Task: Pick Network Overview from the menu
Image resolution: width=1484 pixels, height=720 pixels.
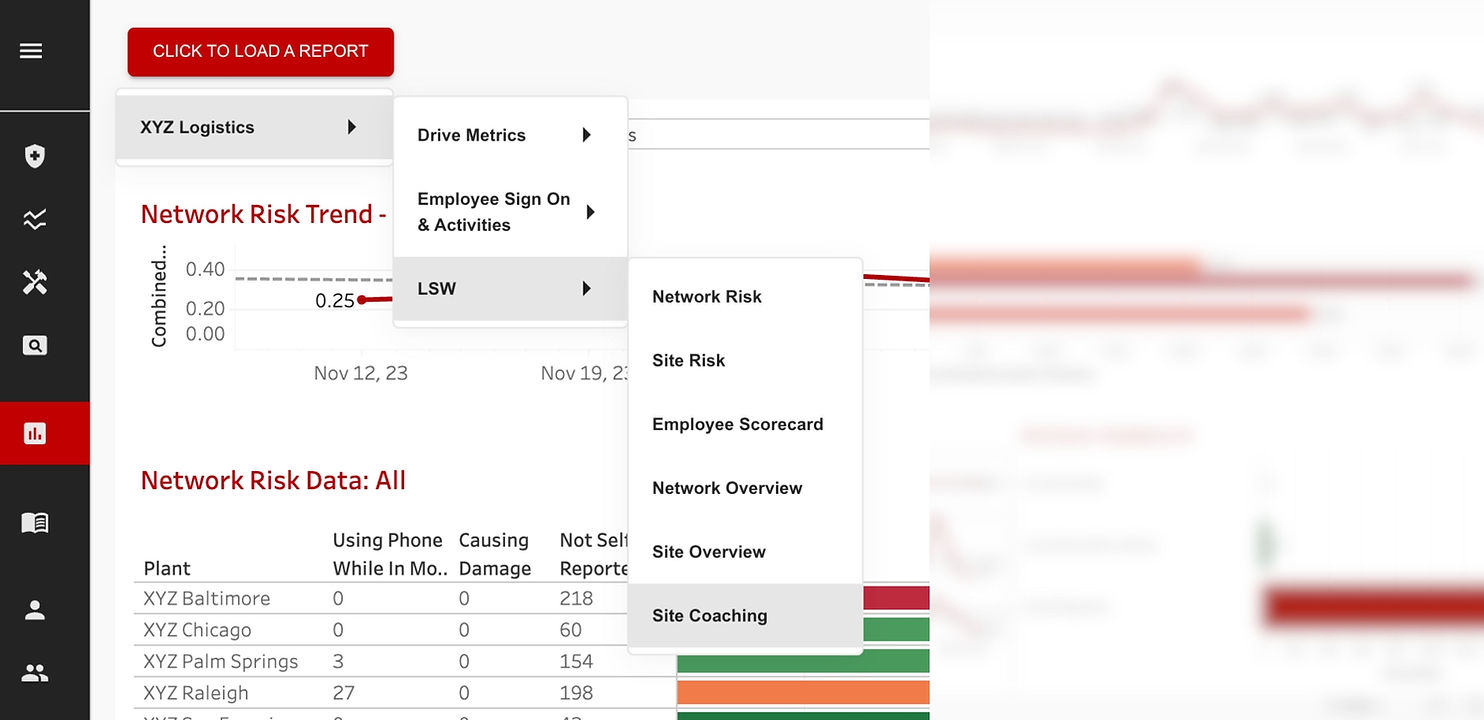Action: tap(727, 488)
